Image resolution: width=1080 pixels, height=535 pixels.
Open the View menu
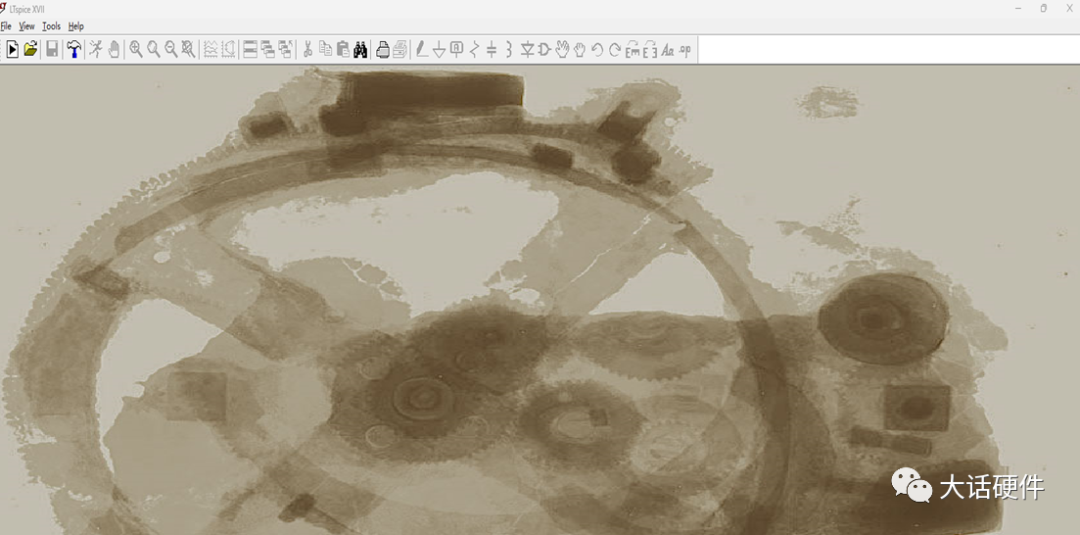click(x=27, y=26)
